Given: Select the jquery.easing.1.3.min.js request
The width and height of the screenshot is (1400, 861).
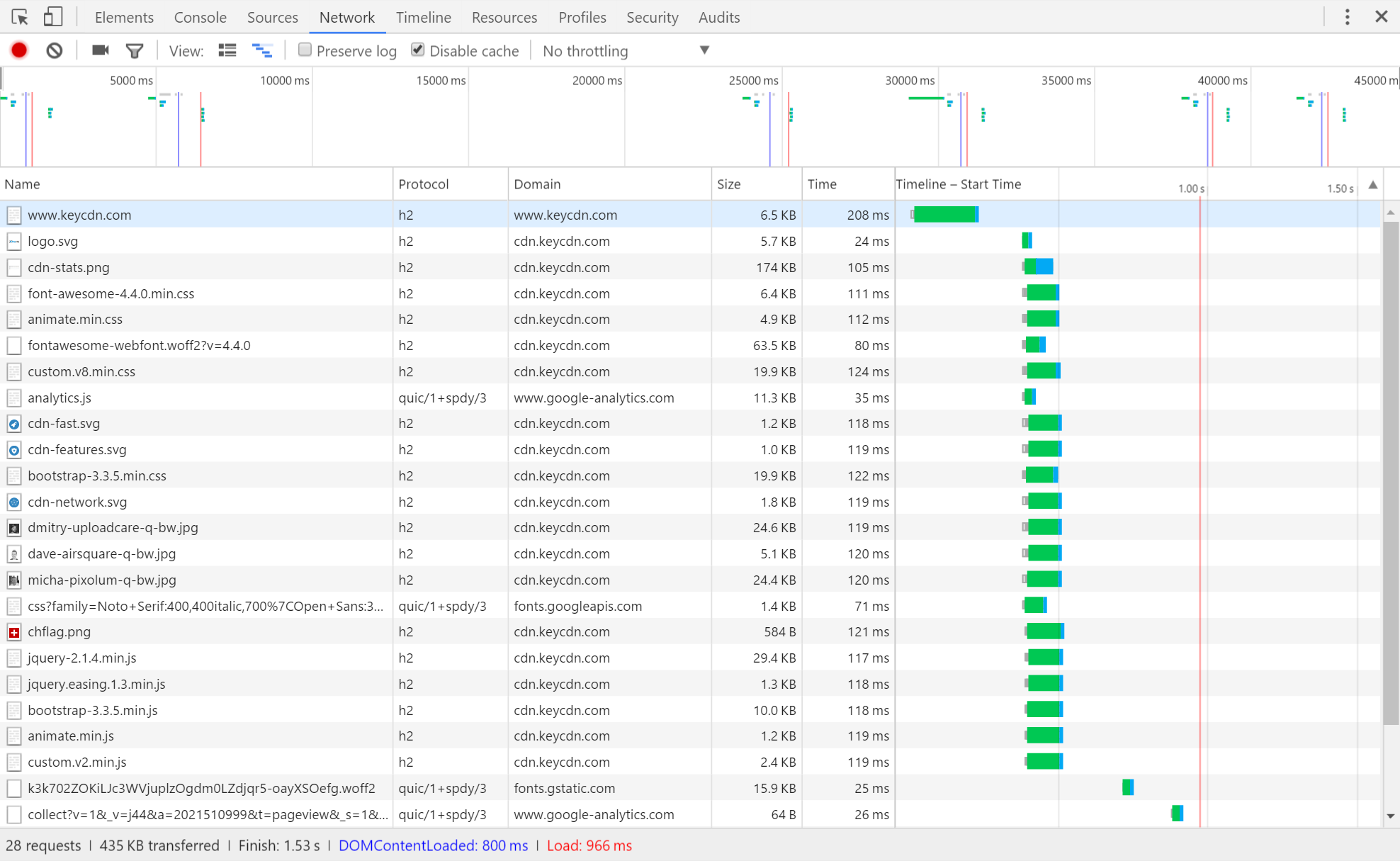Looking at the screenshot, I should 691,685.
